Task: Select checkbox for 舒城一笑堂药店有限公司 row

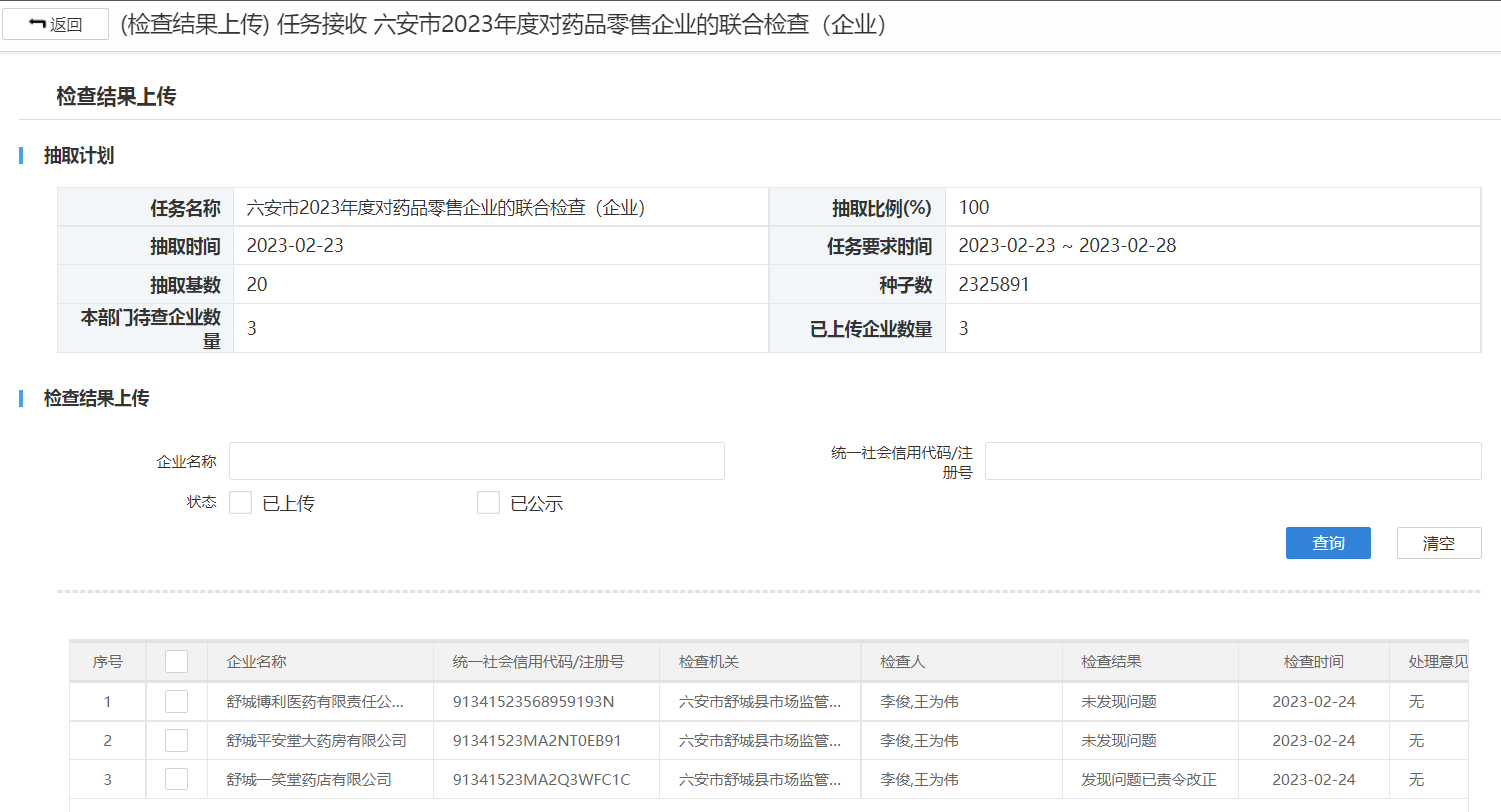Action: click(x=176, y=779)
